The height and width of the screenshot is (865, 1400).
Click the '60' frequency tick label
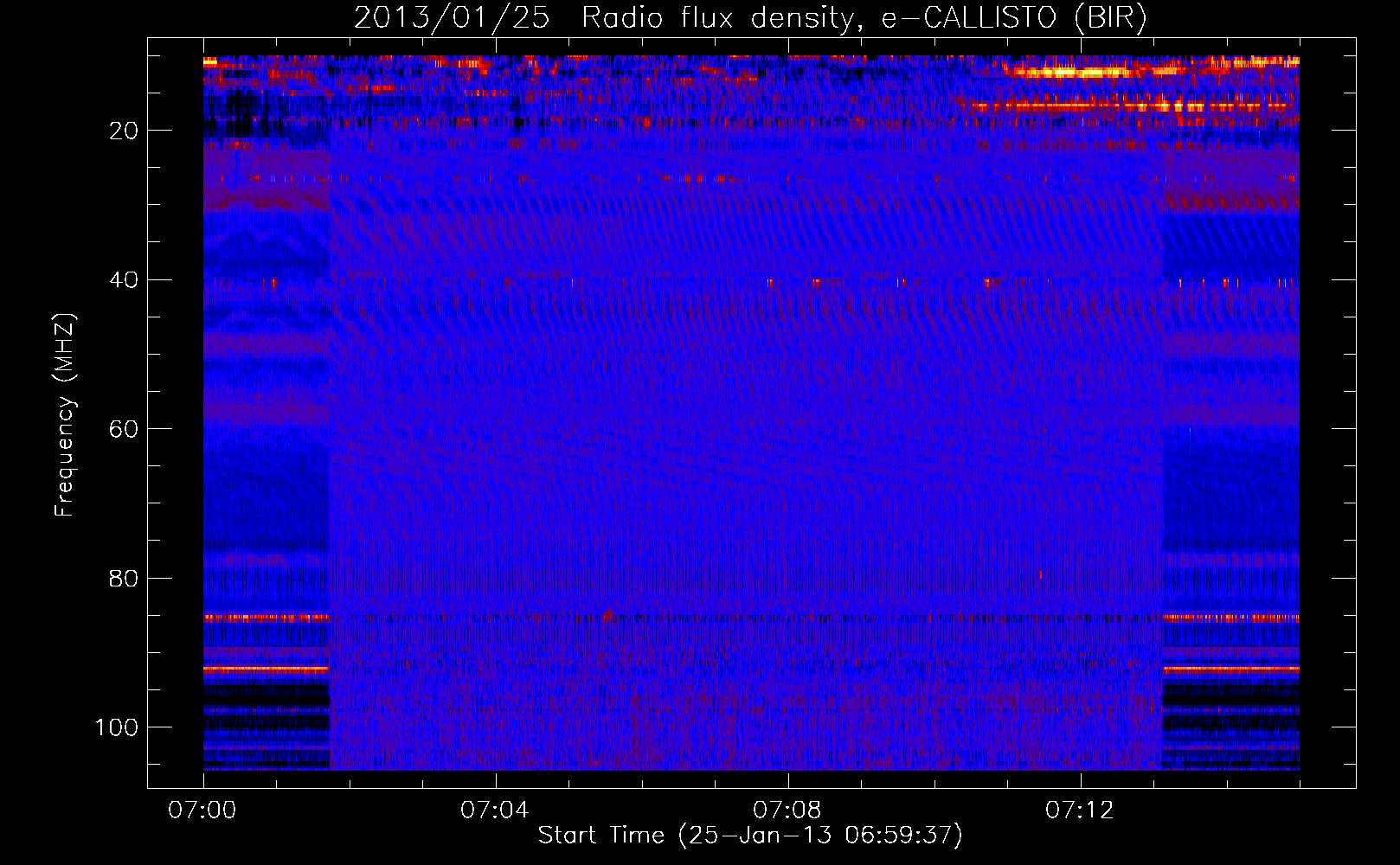pyautogui.click(x=124, y=429)
